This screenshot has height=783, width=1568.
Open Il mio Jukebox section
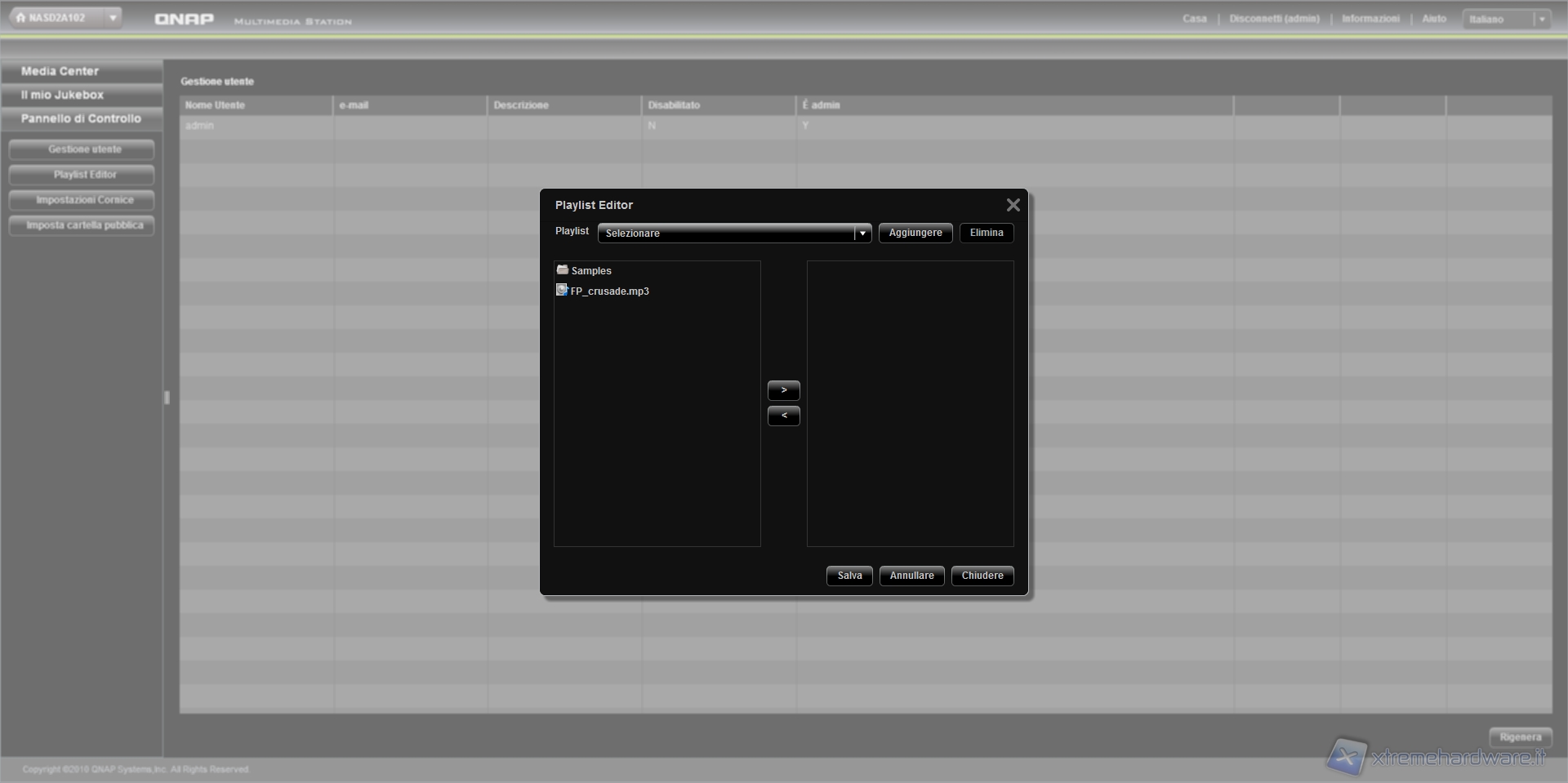[x=62, y=95]
